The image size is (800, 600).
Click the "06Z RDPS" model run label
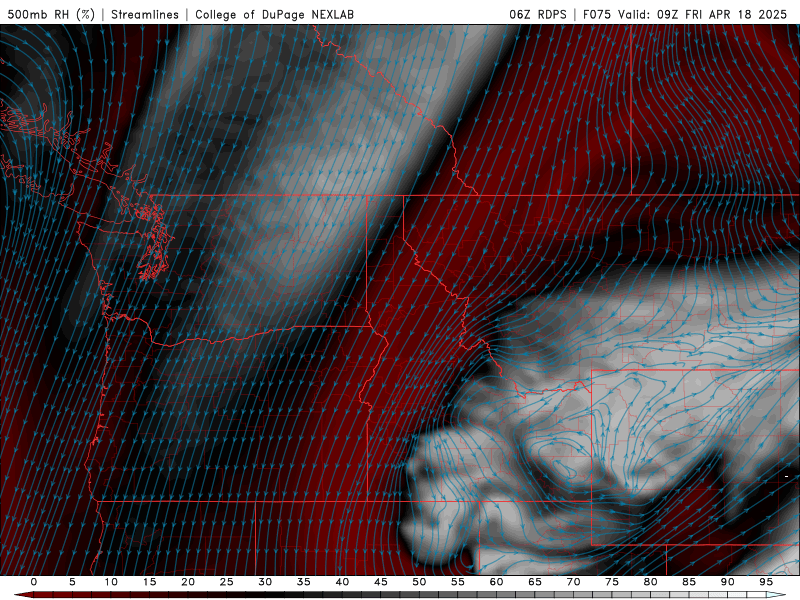pyautogui.click(x=538, y=14)
